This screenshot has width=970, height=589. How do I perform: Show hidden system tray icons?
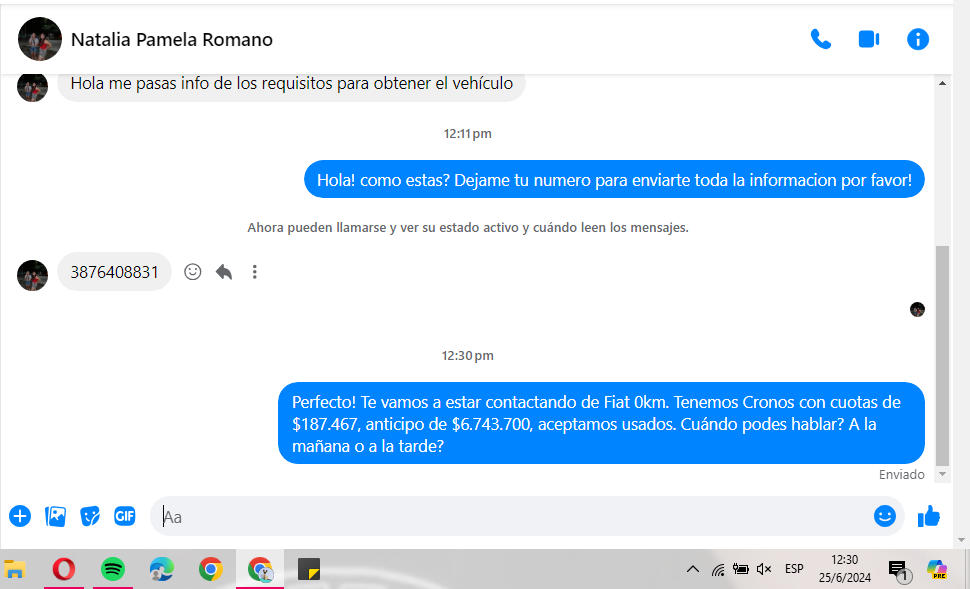pos(692,569)
